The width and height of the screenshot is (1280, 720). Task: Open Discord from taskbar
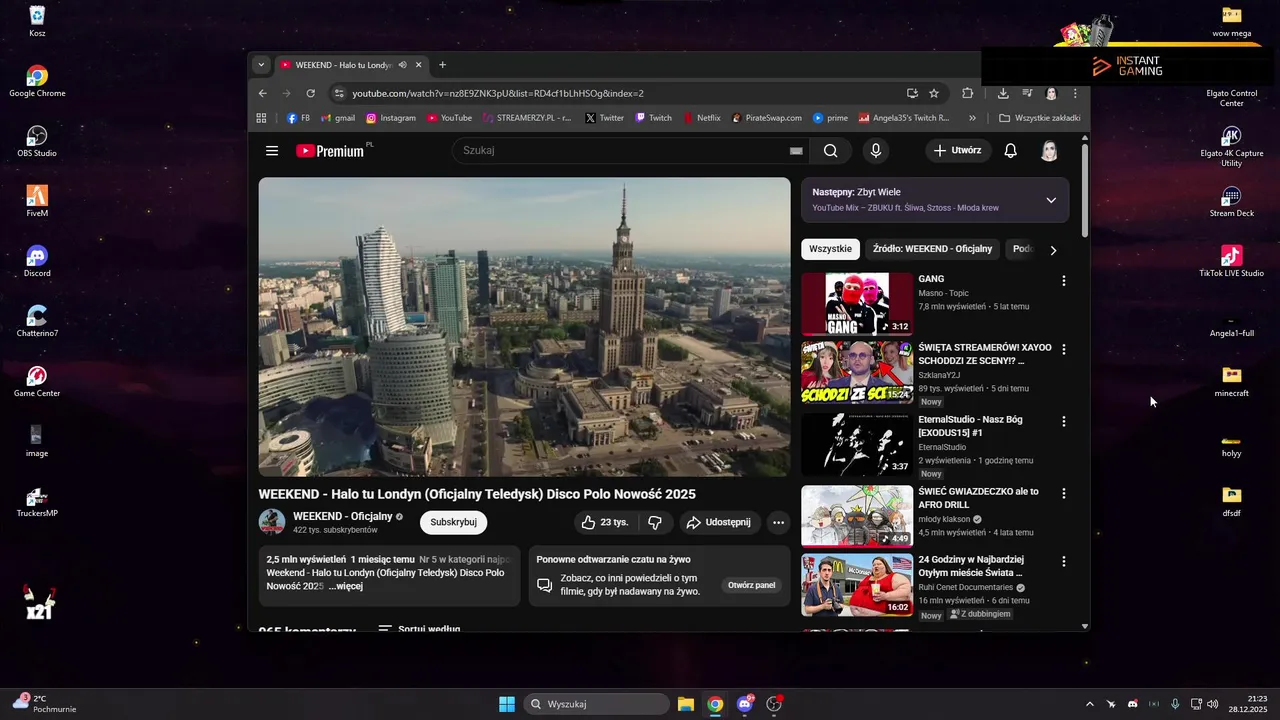(x=745, y=704)
